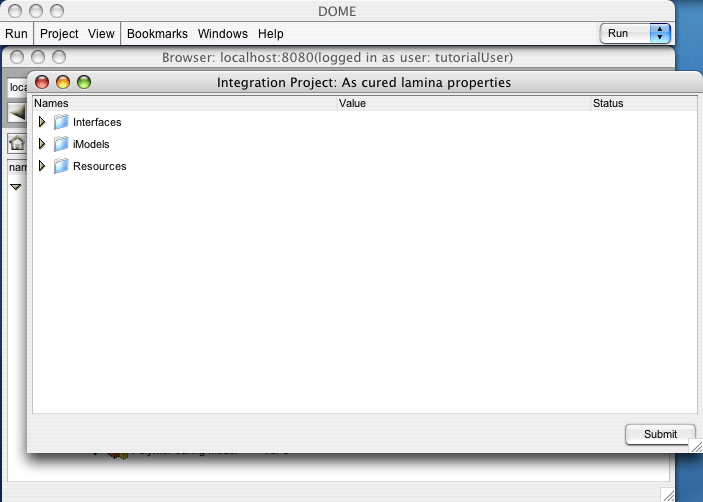Click the back arrow in Browser window
The width and height of the screenshot is (703, 502).
coord(17,113)
